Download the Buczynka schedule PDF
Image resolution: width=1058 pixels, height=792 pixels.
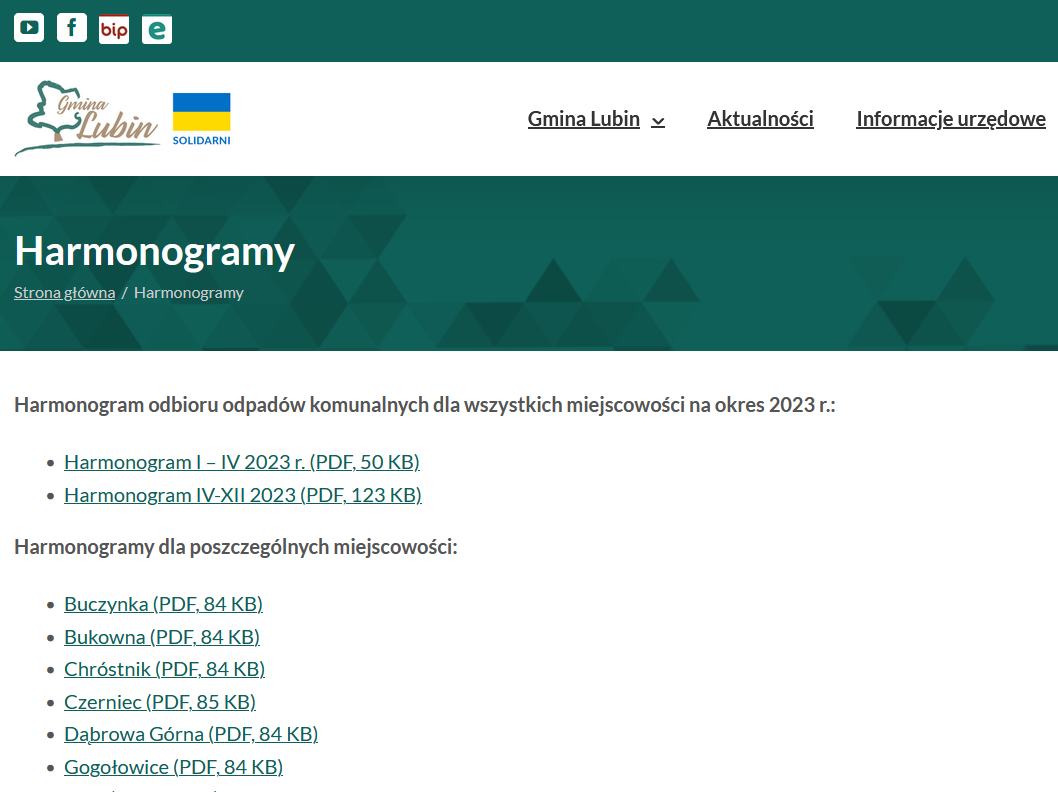tap(163, 604)
